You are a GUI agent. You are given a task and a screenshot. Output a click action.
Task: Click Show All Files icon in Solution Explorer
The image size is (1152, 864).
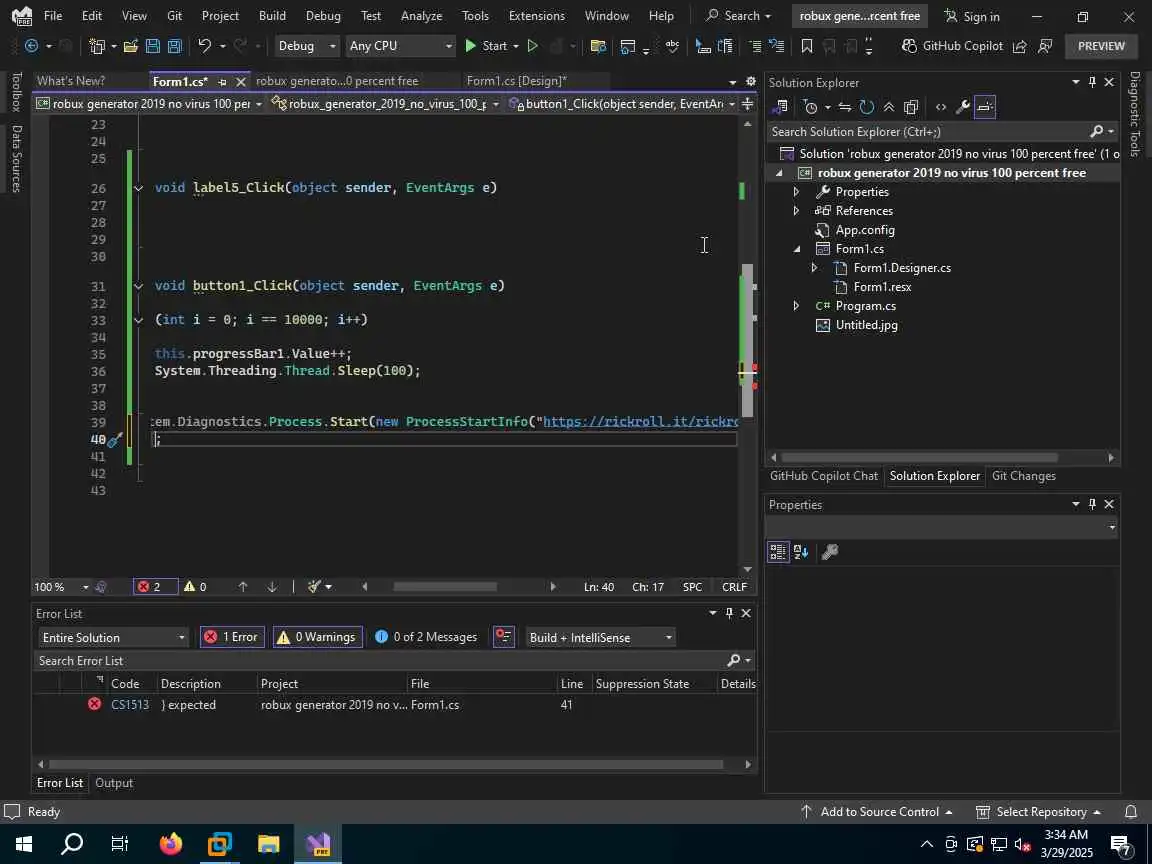tap(911, 107)
